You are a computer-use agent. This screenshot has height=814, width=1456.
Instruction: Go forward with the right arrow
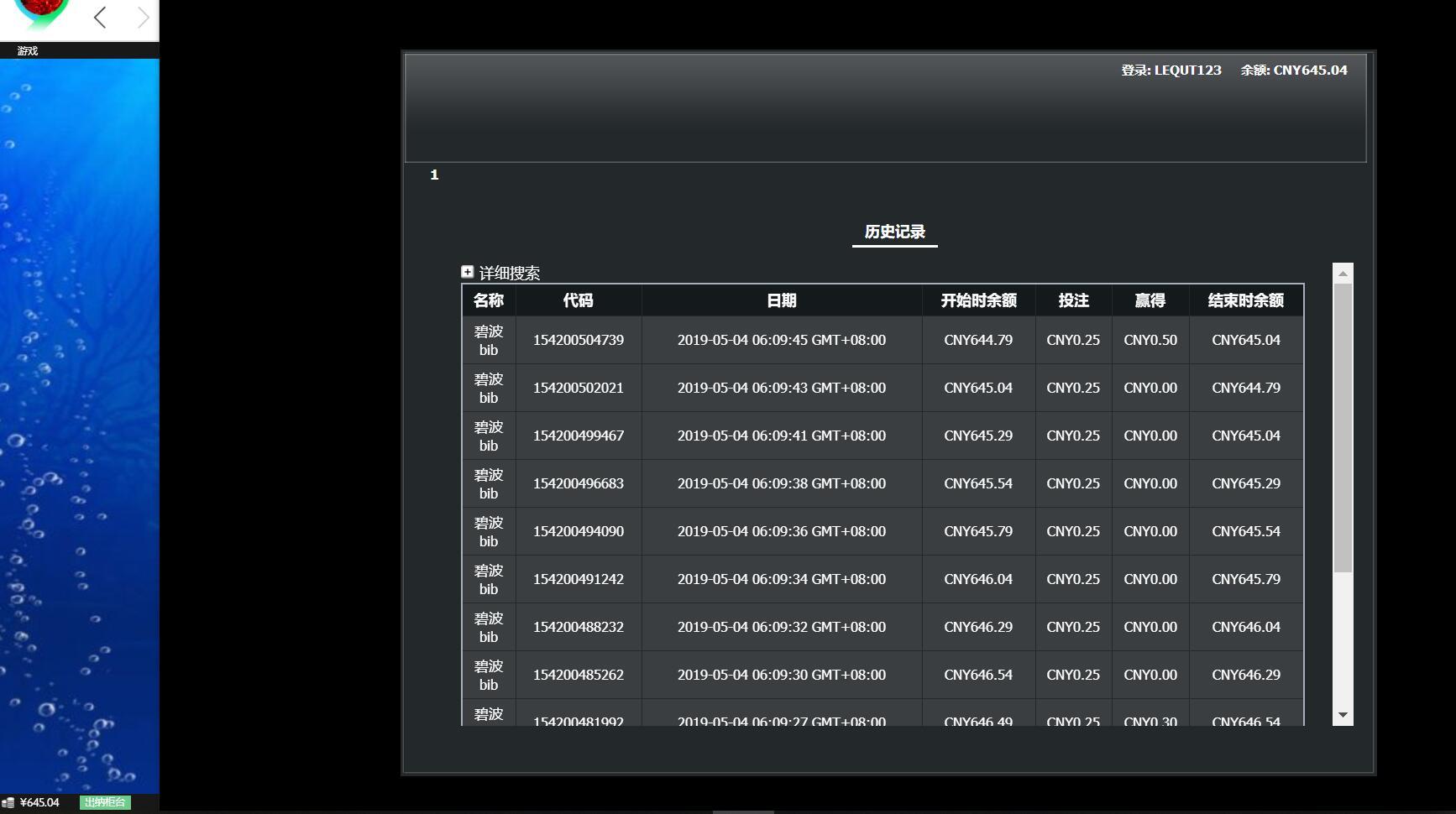coord(143,18)
